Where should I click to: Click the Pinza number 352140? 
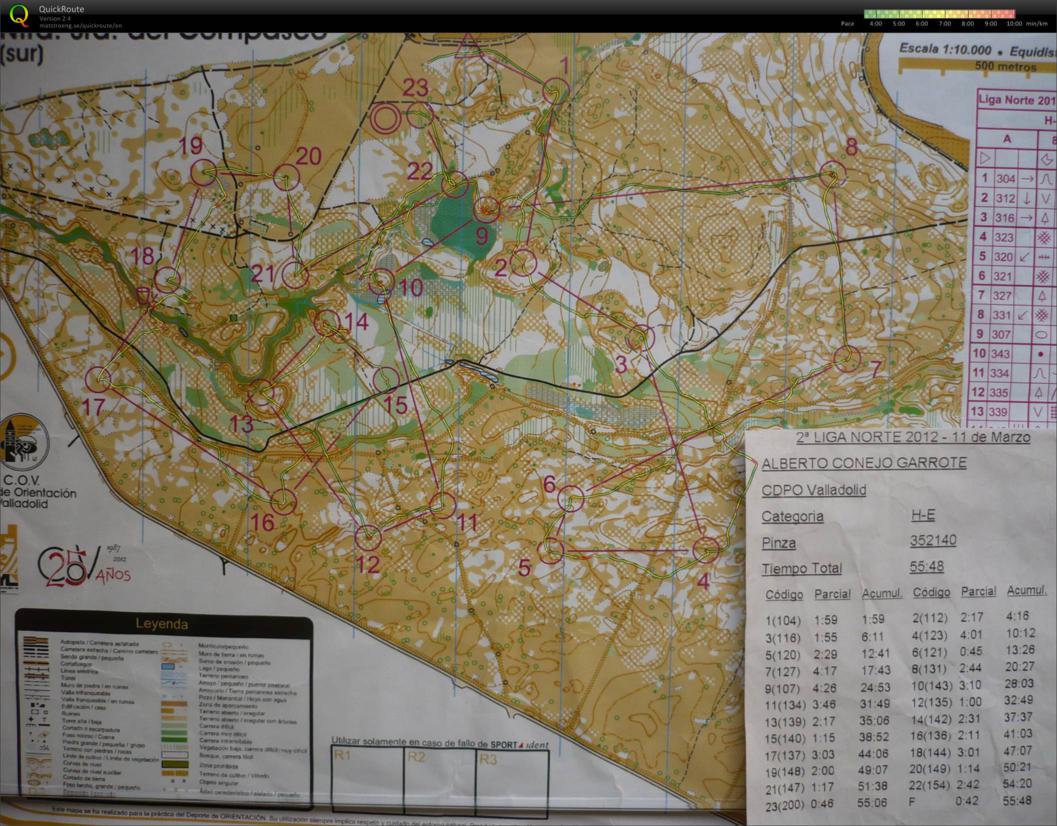[x=933, y=541]
